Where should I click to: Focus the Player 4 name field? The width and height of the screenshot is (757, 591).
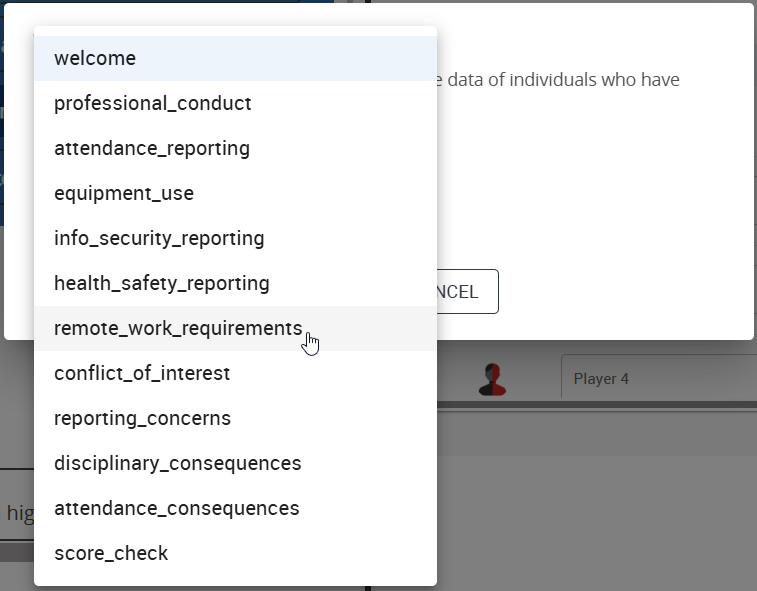(x=657, y=379)
